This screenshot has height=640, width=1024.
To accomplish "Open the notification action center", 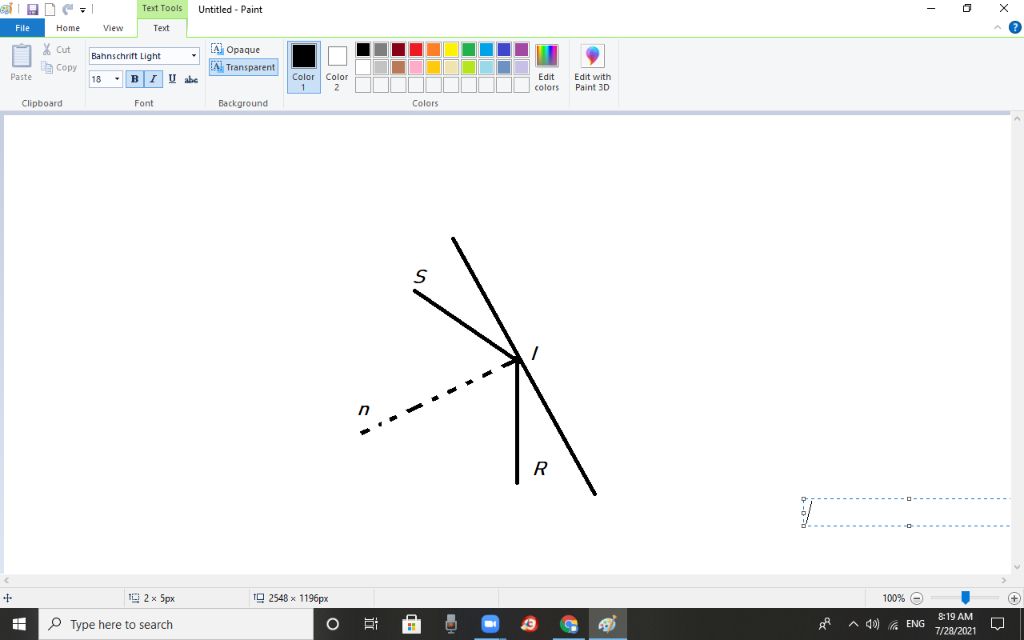I will click(997, 624).
